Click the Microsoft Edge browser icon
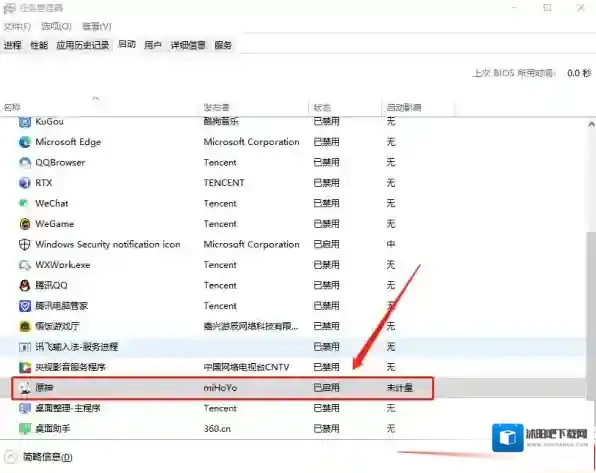The image size is (596, 473). (x=25, y=142)
